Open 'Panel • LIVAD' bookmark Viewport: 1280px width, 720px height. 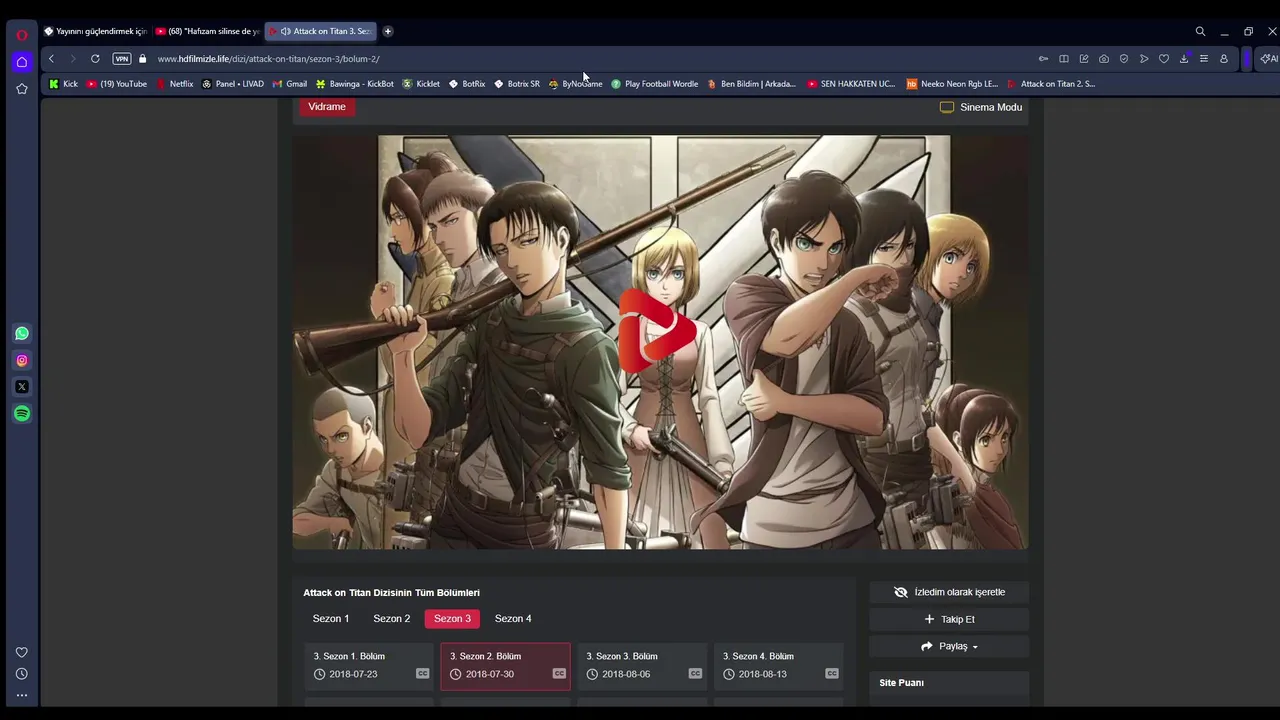click(x=233, y=84)
